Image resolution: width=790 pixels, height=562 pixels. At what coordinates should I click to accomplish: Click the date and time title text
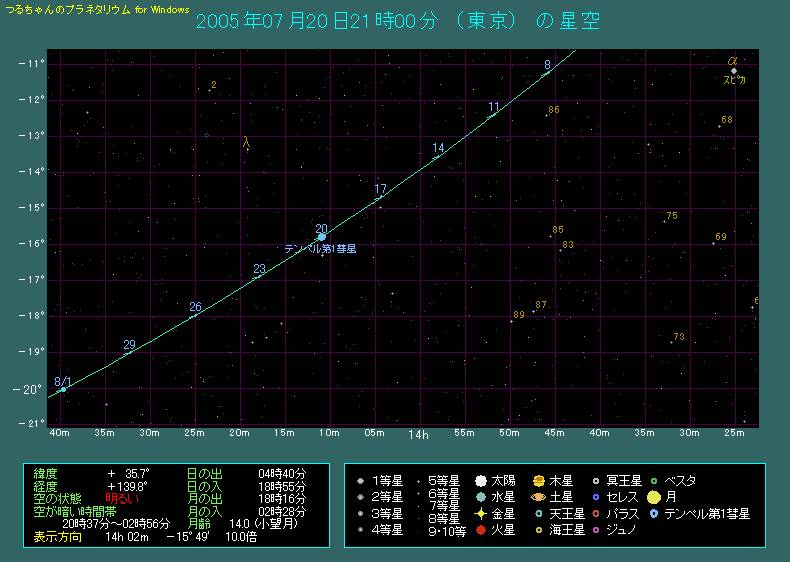(x=398, y=21)
